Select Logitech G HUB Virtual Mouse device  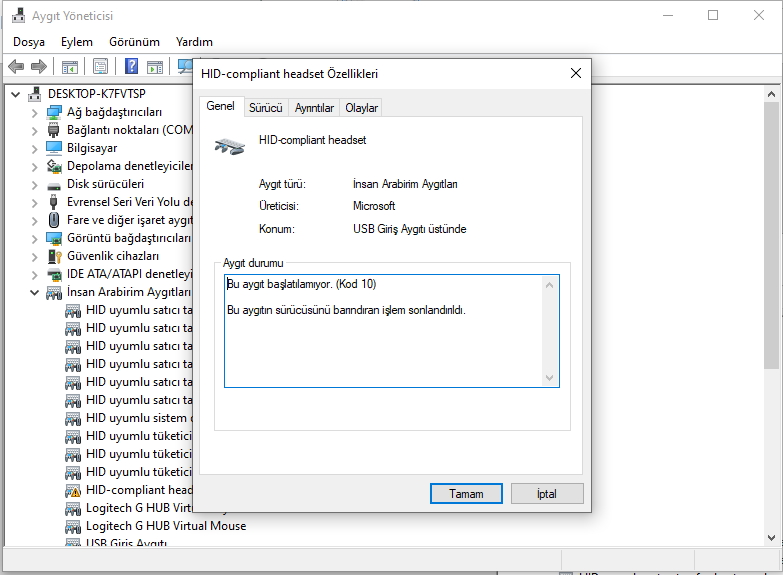[165, 526]
